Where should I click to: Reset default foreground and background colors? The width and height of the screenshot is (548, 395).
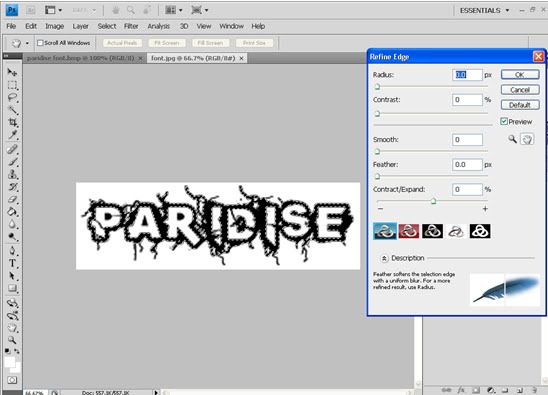coord(8,351)
